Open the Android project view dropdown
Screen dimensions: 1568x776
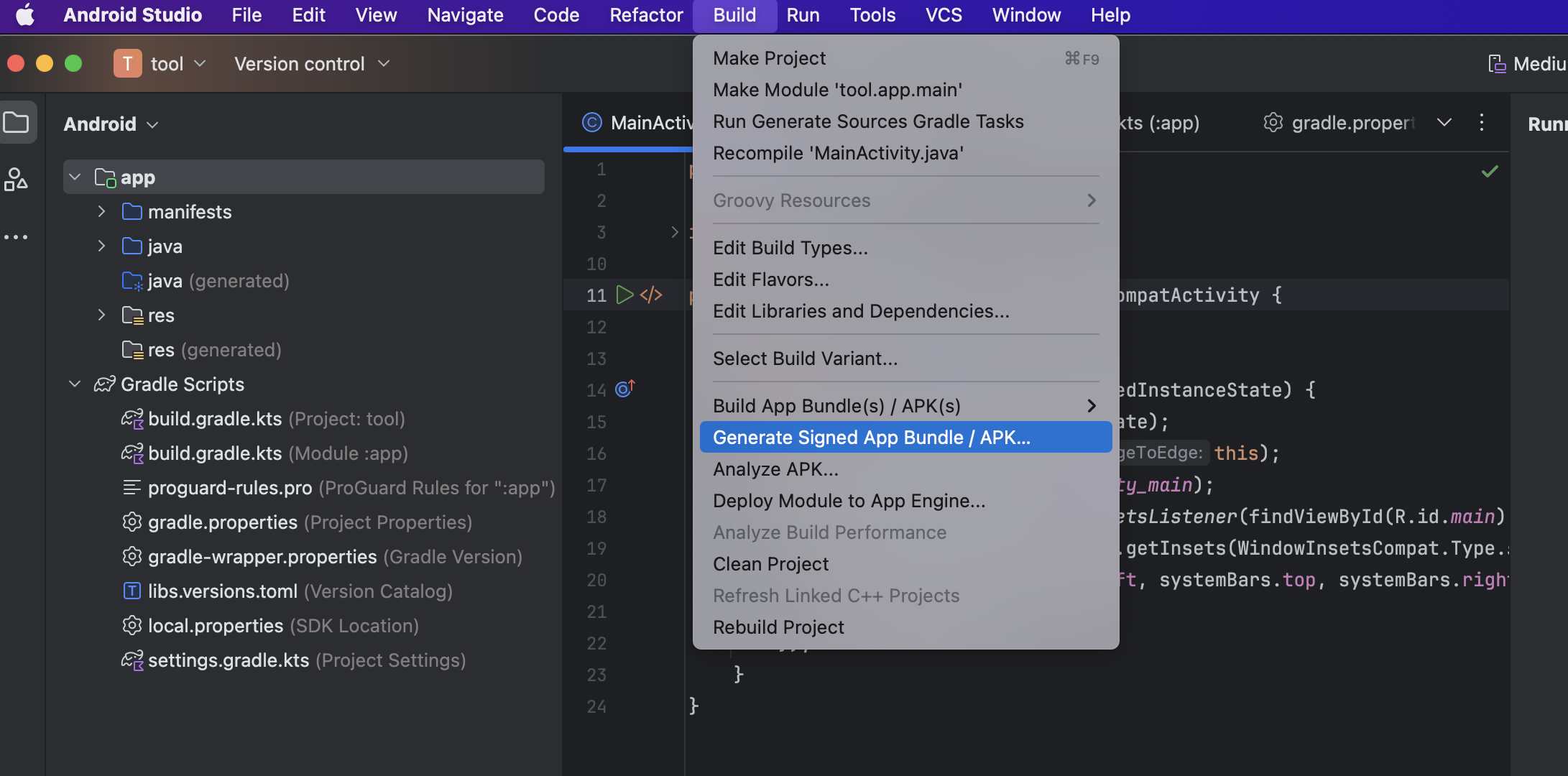111,124
